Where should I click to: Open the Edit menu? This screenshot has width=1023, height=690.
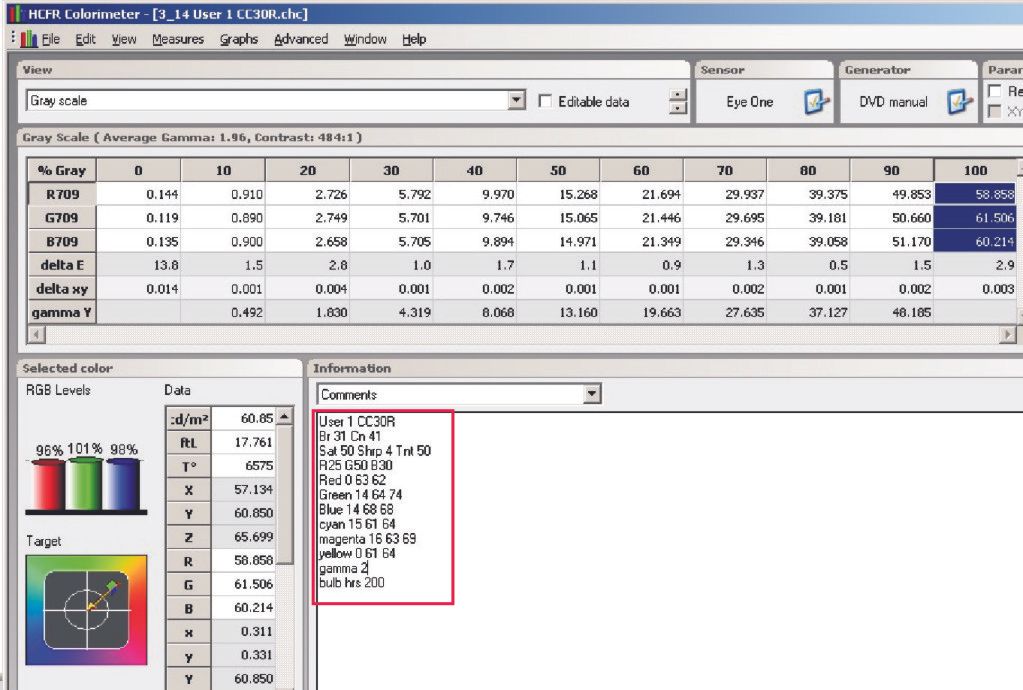[x=85, y=39]
